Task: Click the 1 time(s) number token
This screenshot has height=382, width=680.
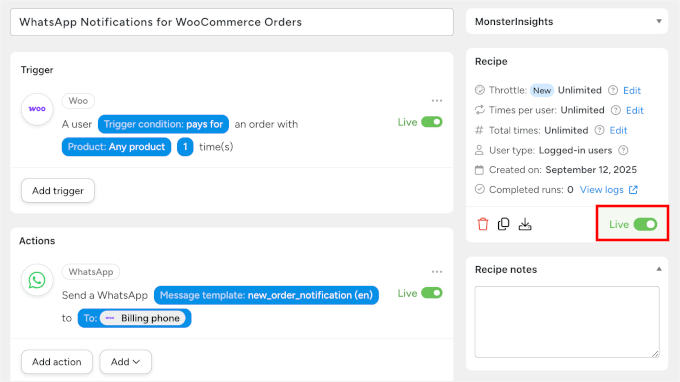Action: coord(185,147)
